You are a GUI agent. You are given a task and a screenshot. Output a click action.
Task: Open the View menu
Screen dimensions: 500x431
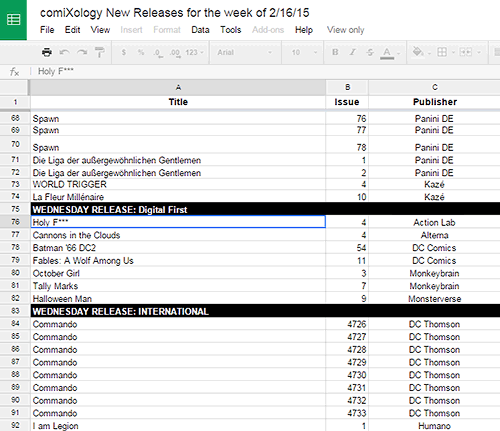pyautogui.click(x=100, y=30)
